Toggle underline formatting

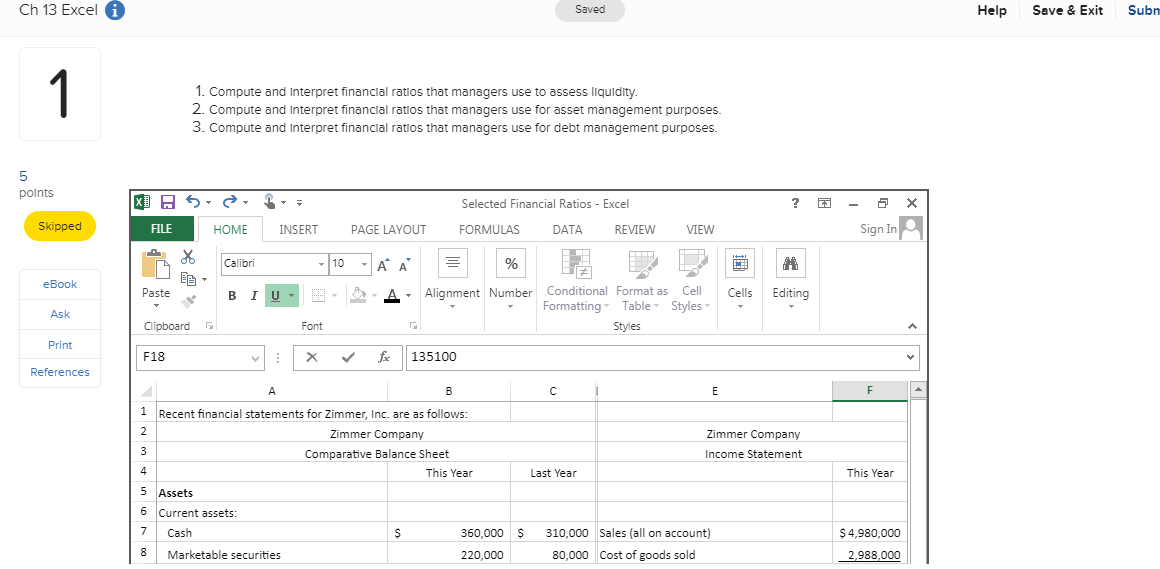click(274, 296)
